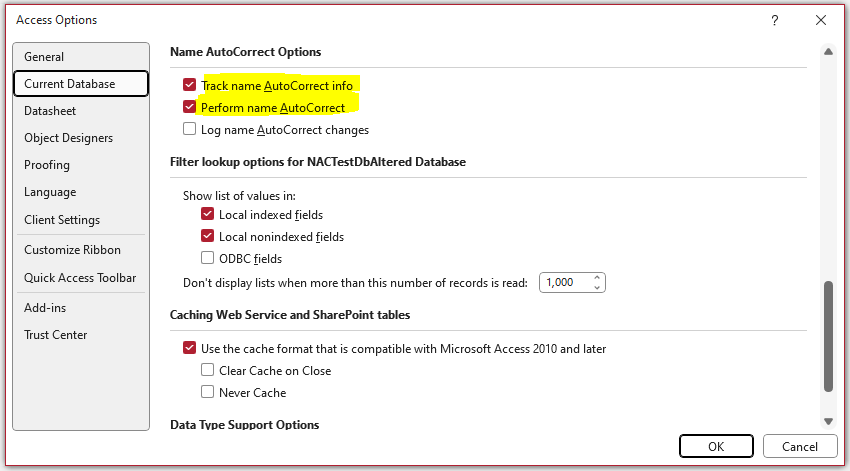850x471 pixels.
Task: Click the 'Don't display lists' label text
Action: 355,283
